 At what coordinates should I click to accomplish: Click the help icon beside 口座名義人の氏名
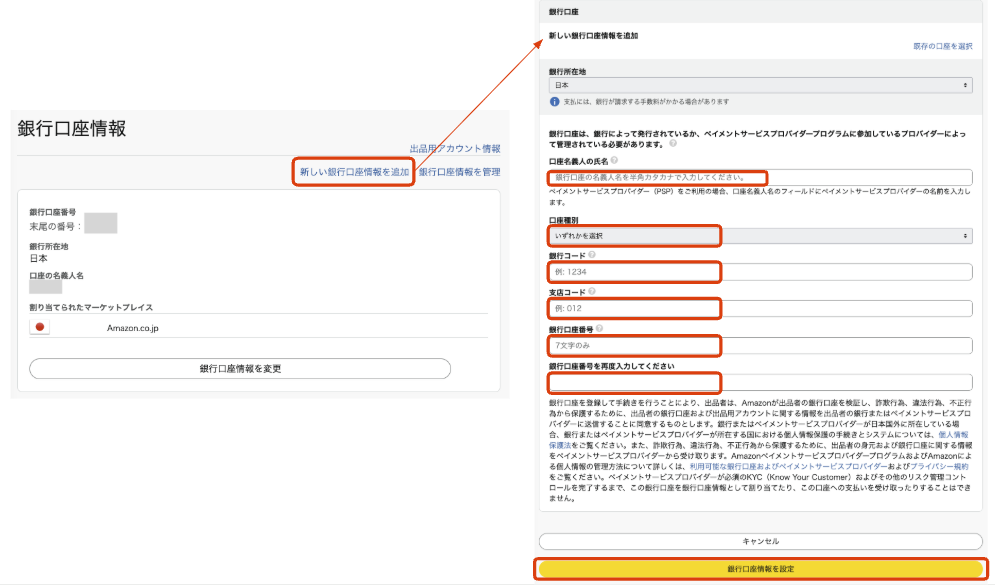614,161
